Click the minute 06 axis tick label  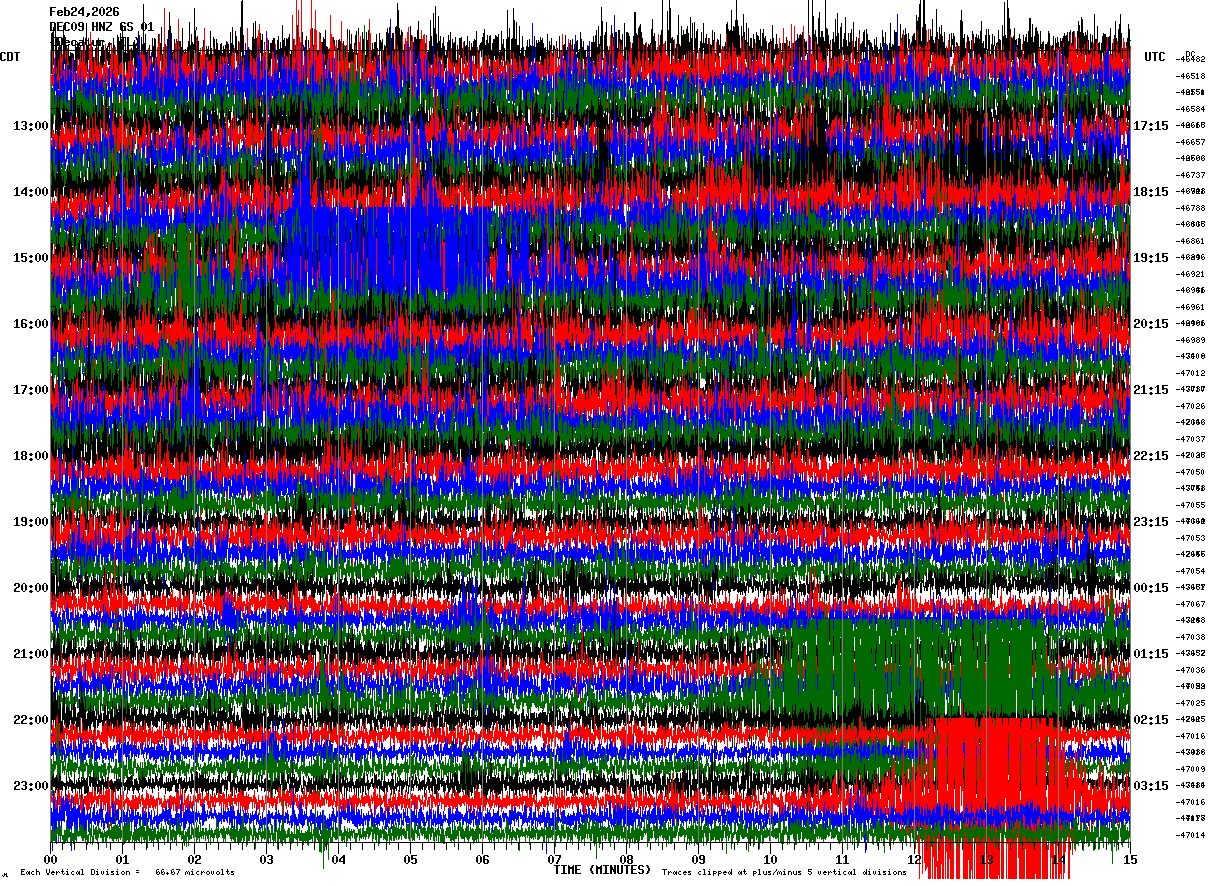(x=483, y=860)
